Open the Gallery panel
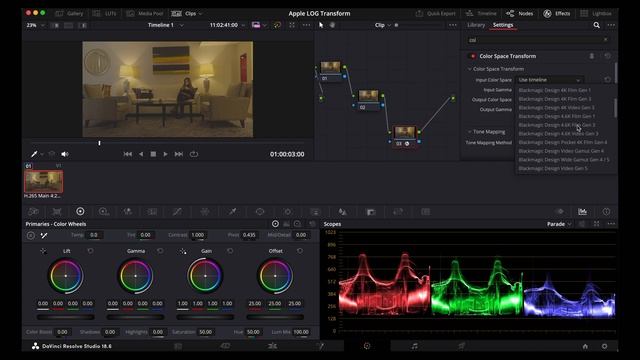The height and width of the screenshot is (360, 640). [x=69, y=13]
